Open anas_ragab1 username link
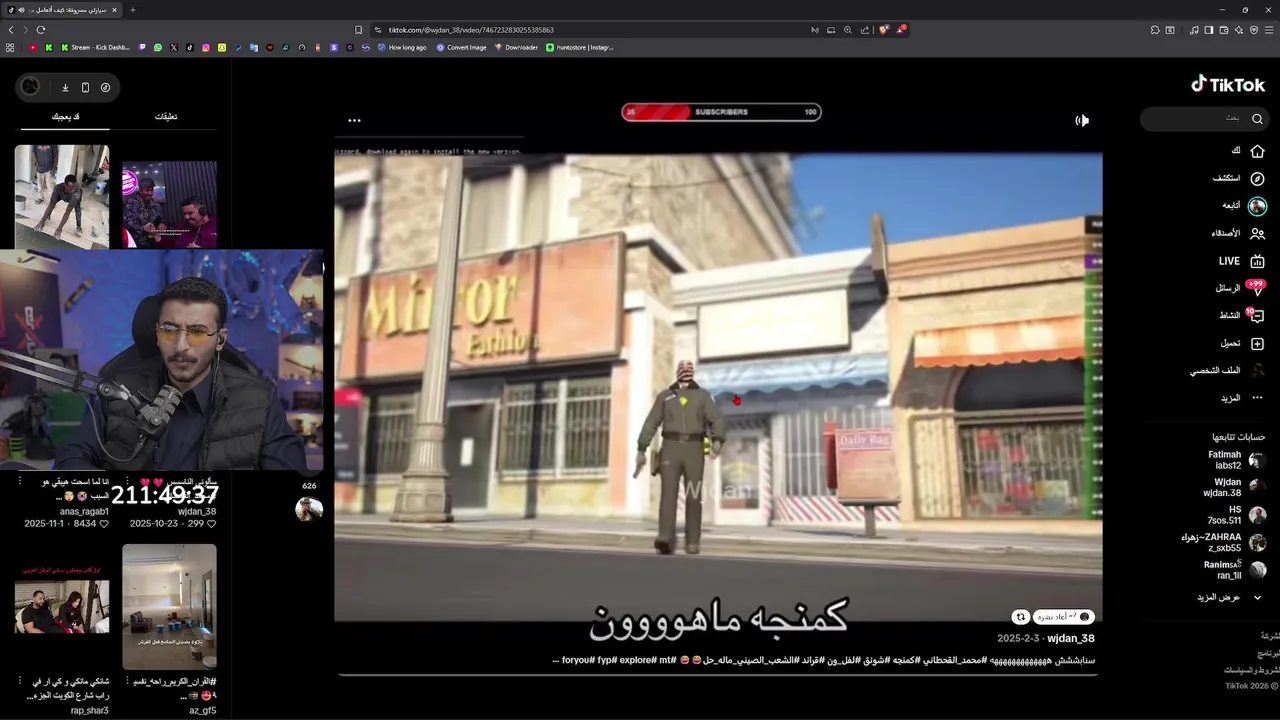This screenshot has height=720, width=1280. click(84, 511)
